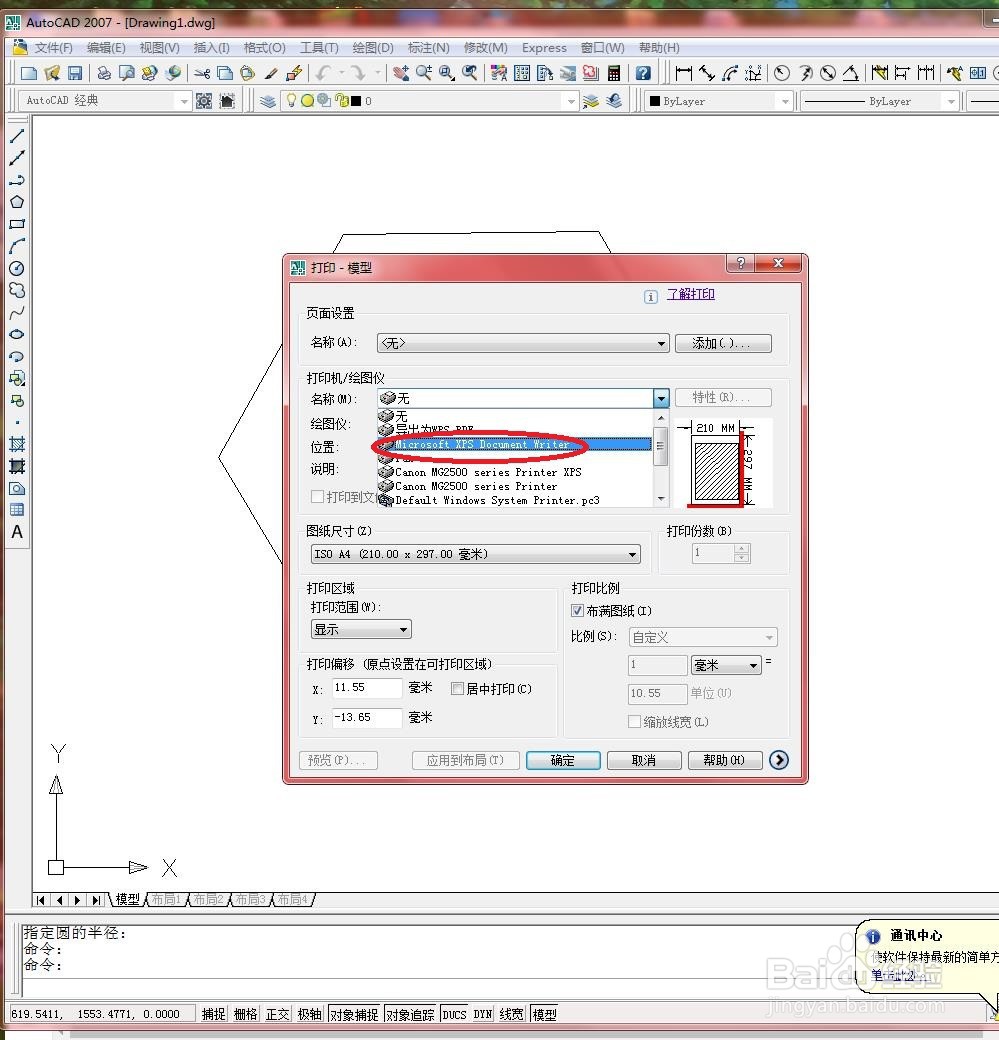Enable the 居中打印 checkbox
Image resolution: width=999 pixels, height=1040 pixels.
click(x=457, y=688)
